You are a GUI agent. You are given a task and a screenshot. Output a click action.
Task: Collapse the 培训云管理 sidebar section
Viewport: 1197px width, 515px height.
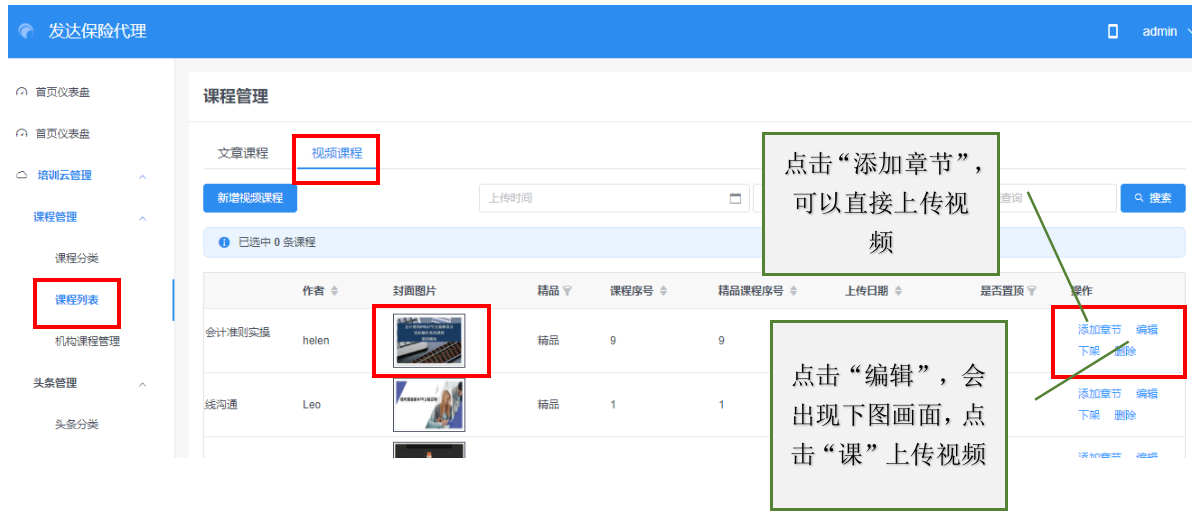tap(142, 176)
